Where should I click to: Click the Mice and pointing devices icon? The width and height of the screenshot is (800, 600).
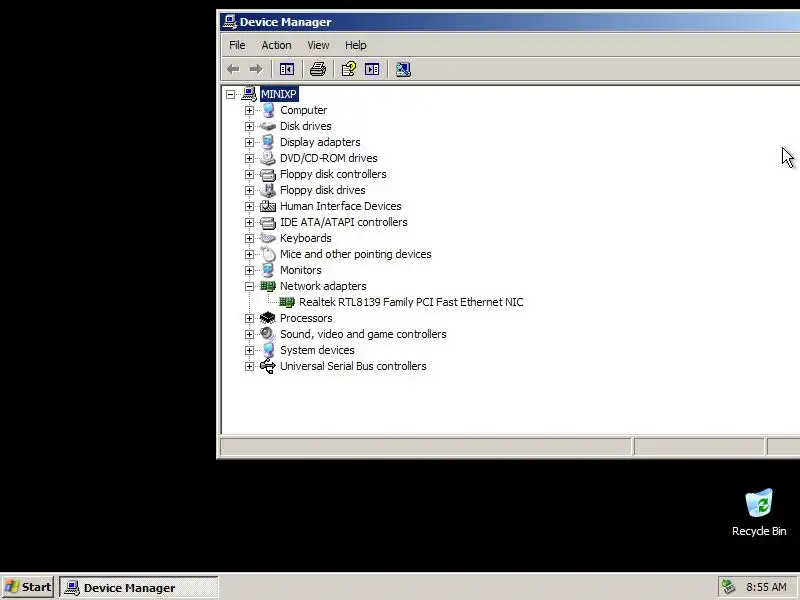pyautogui.click(x=268, y=254)
